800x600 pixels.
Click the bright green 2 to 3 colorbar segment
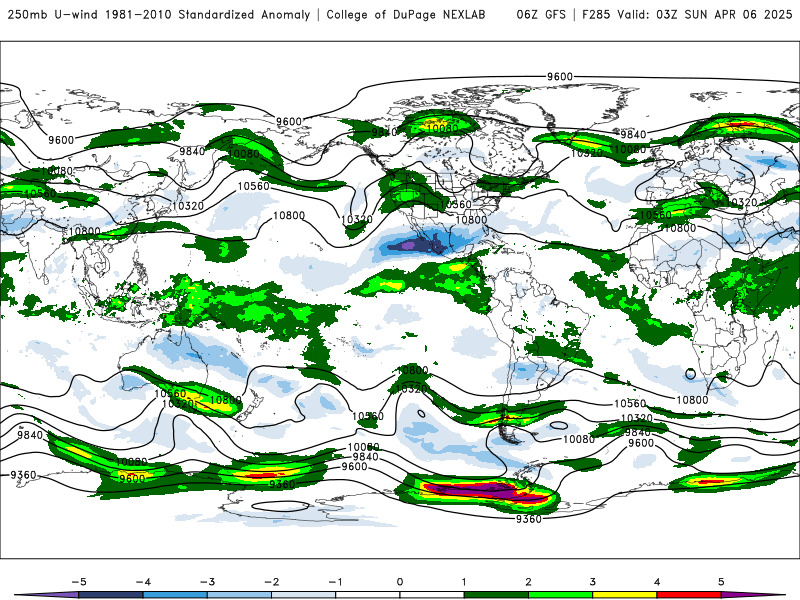pyautogui.click(x=561, y=595)
